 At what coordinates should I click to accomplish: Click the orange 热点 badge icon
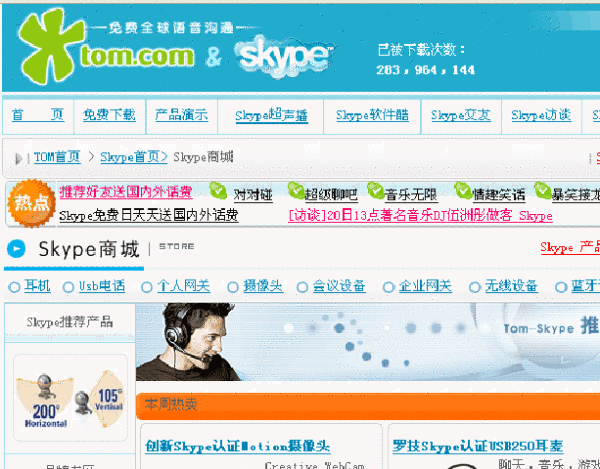pyautogui.click(x=32, y=203)
